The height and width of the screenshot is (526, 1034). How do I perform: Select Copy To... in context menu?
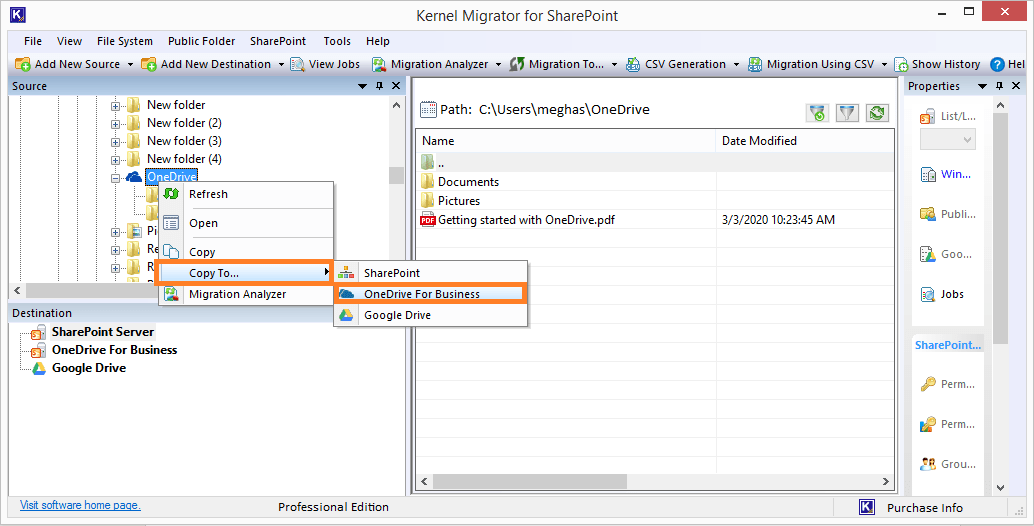[x=245, y=273]
